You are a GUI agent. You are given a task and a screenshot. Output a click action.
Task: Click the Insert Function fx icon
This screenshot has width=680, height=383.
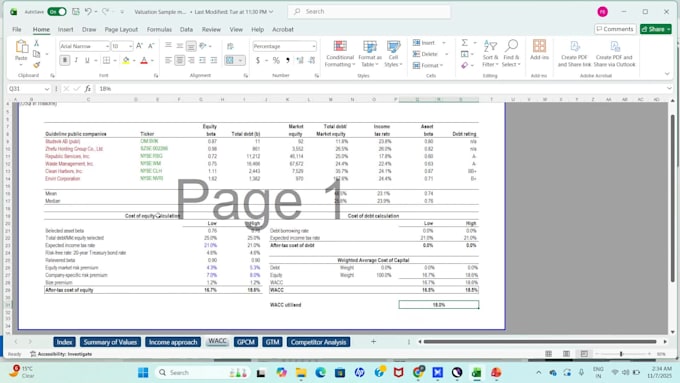pos(88,88)
